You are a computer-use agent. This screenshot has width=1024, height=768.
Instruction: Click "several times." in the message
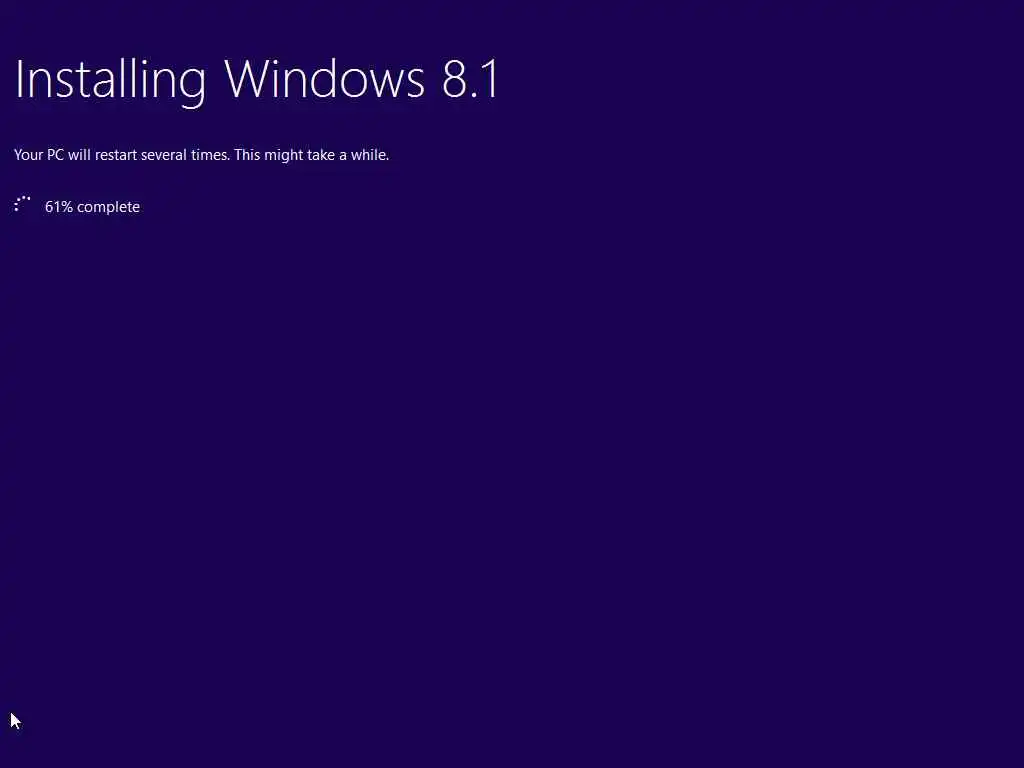(185, 155)
